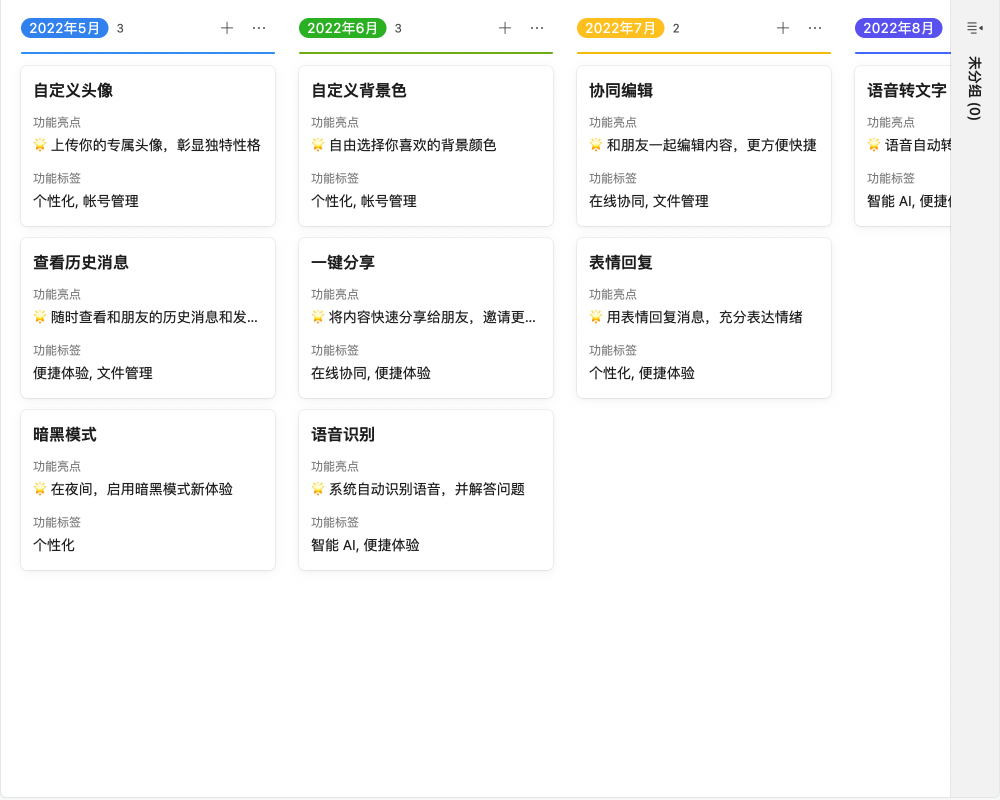The width and height of the screenshot is (1000, 800).
Task: Open the 语音识别 card
Action: (426, 489)
